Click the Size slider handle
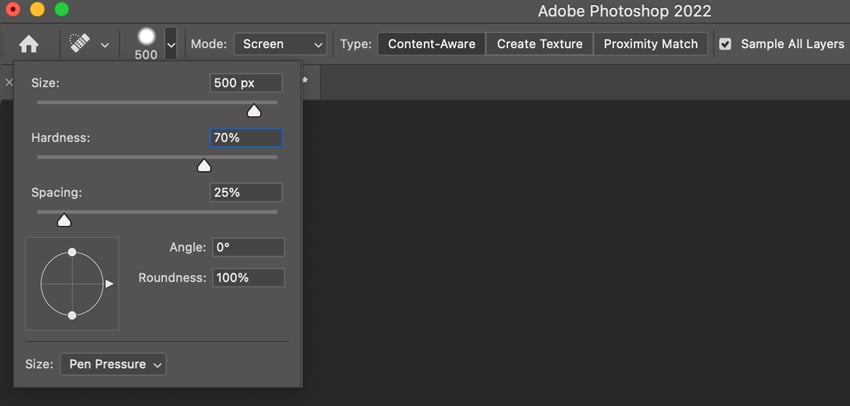 click(254, 111)
